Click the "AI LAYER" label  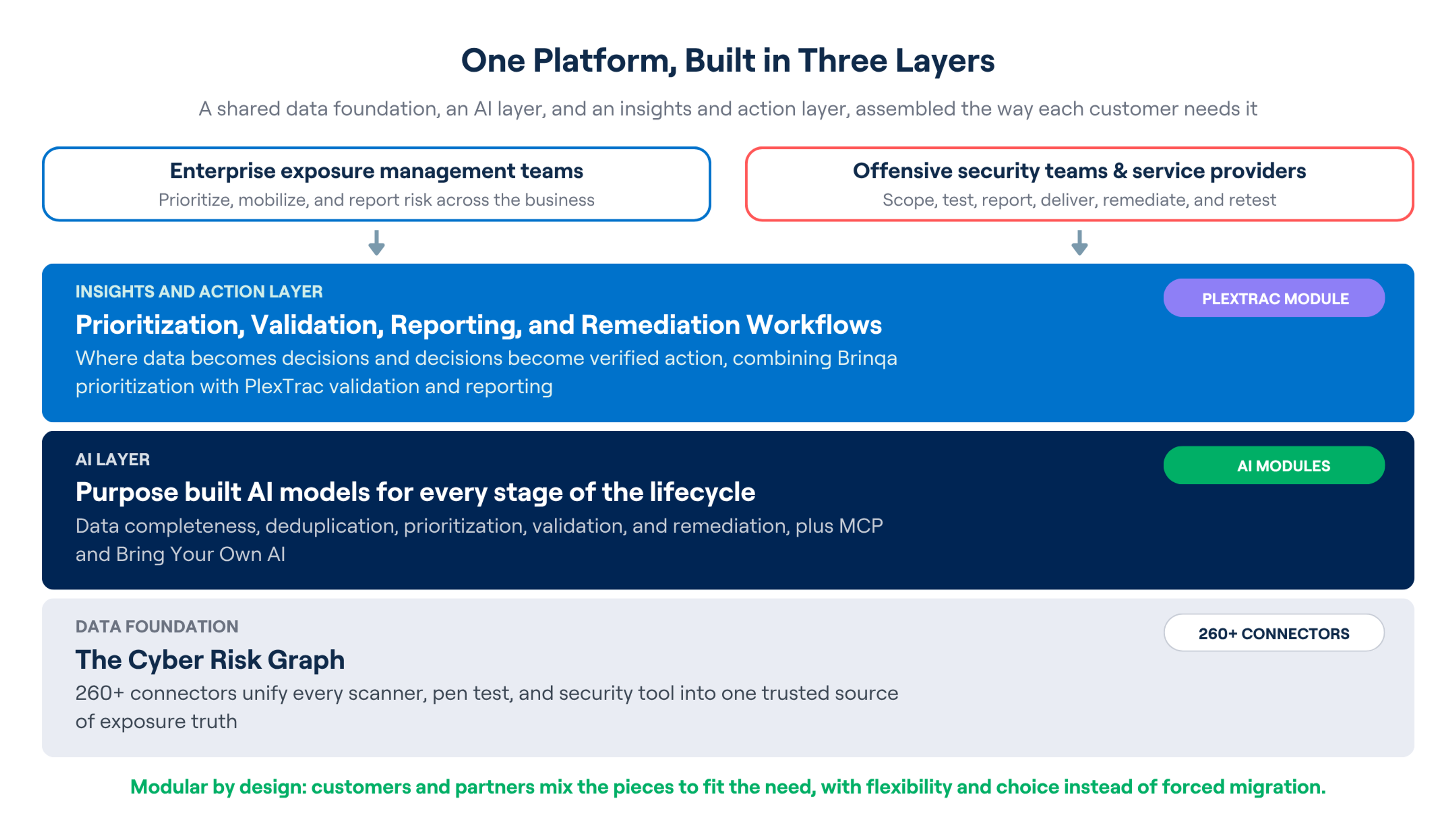tap(113, 460)
